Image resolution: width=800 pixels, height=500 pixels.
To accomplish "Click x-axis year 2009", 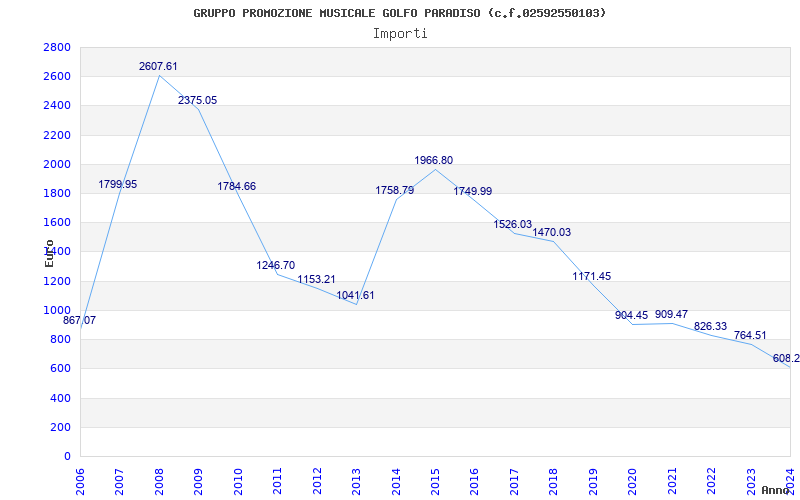I will click(x=198, y=481).
